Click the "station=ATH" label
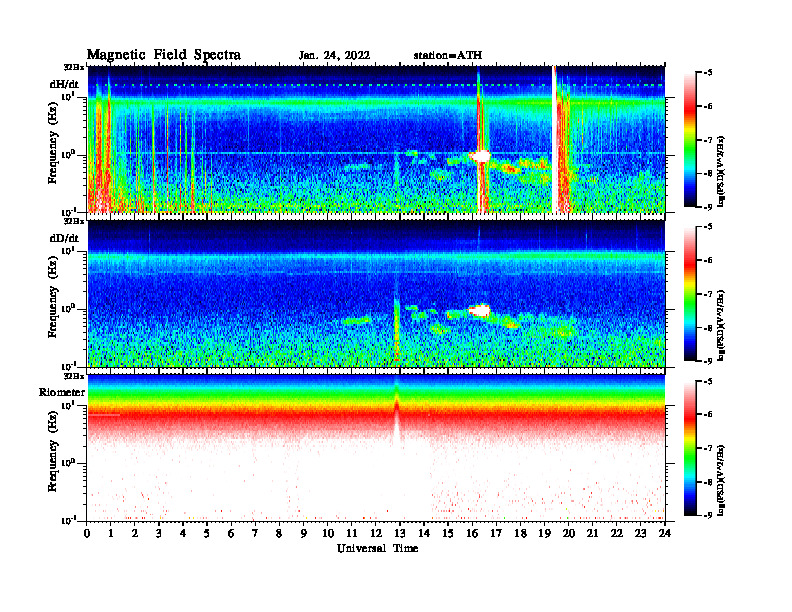 click(x=448, y=55)
